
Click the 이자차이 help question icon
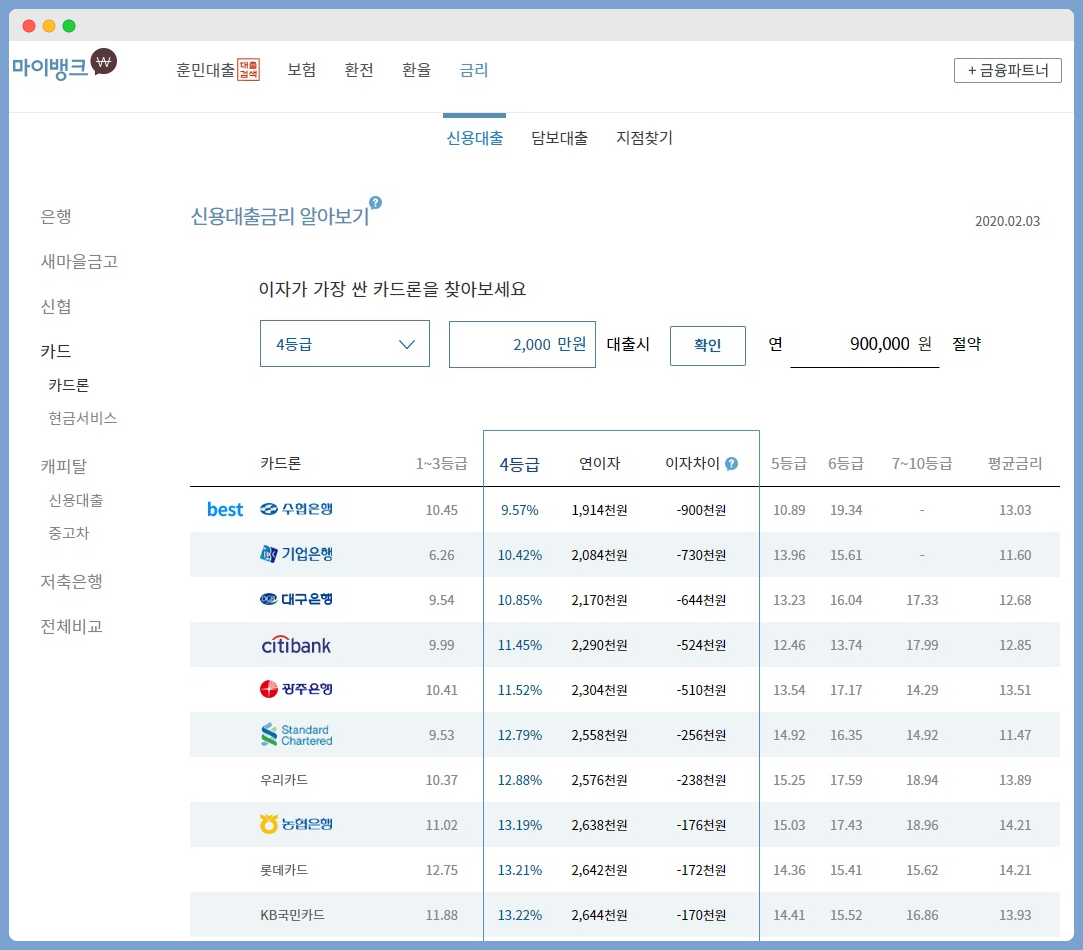click(x=731, y=464)
